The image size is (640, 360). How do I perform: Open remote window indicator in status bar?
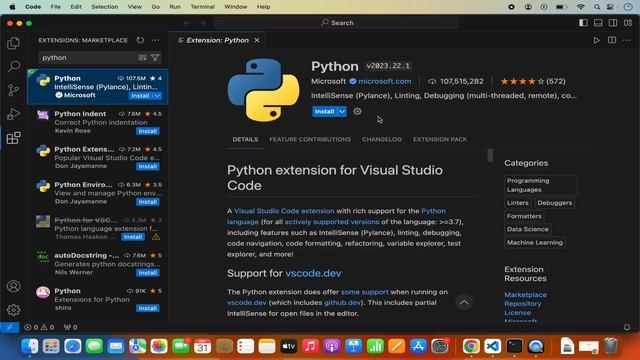10,327
